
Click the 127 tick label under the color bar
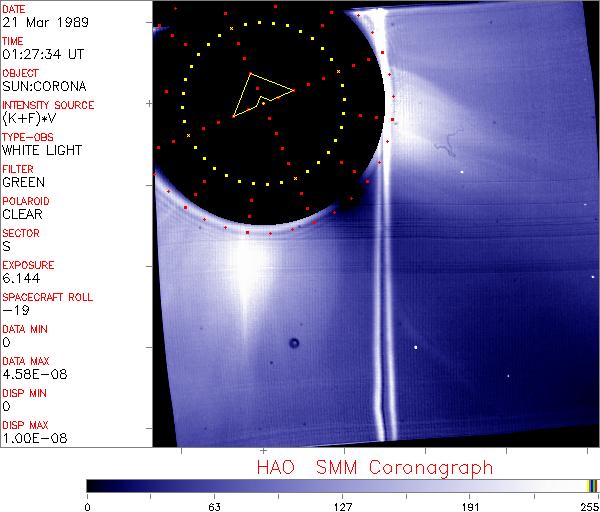coord(343,506)
